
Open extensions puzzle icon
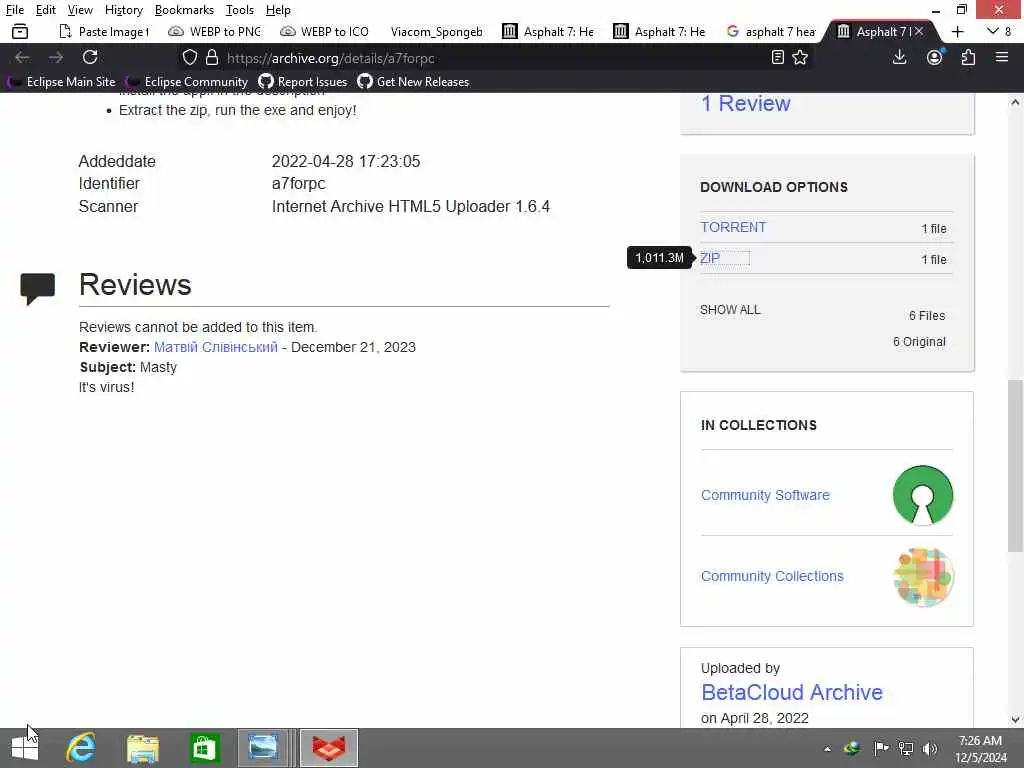968,57
